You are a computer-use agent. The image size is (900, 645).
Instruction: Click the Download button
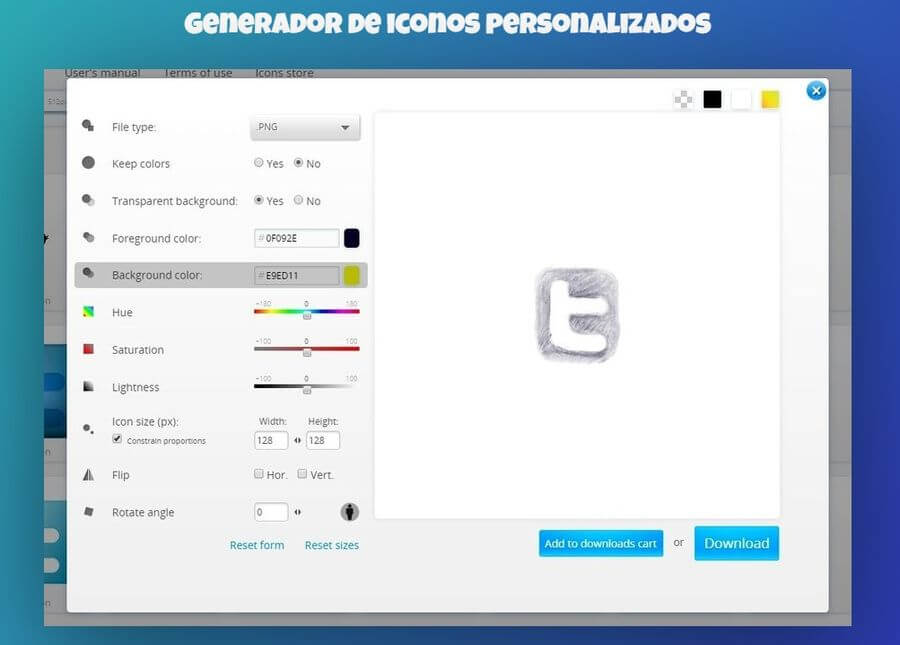point(736,543)
